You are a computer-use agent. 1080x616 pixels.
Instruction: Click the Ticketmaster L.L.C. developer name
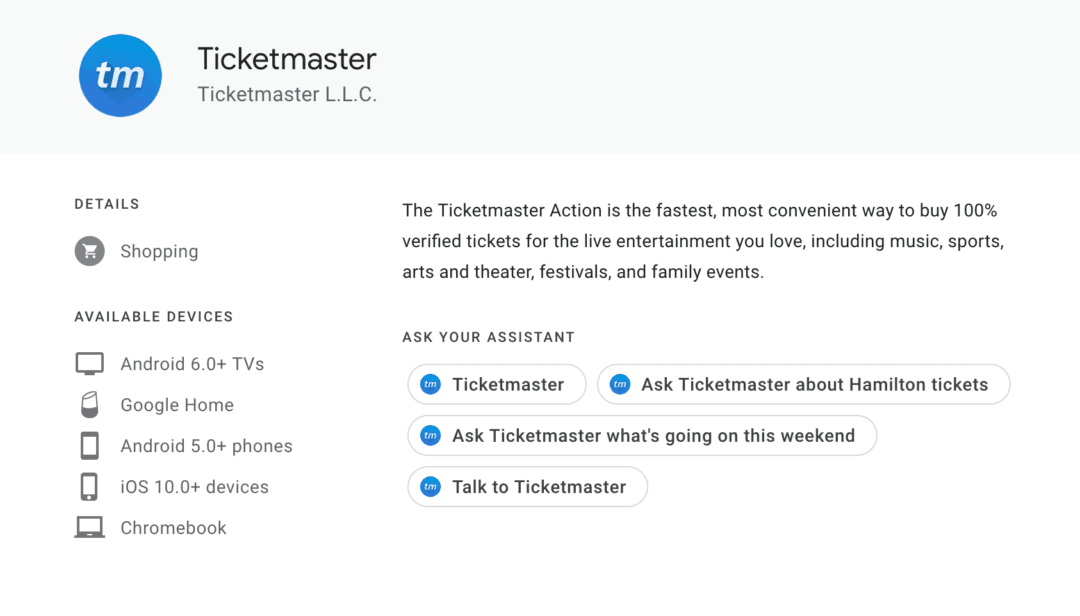pyautogui.click(x=287, y=94)
